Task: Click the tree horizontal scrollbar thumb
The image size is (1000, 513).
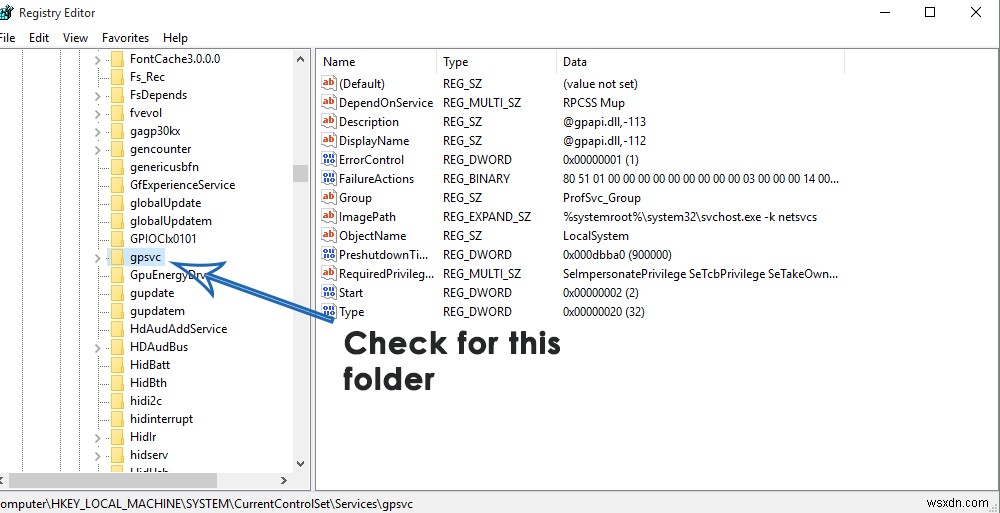Action: pos(113,480)
